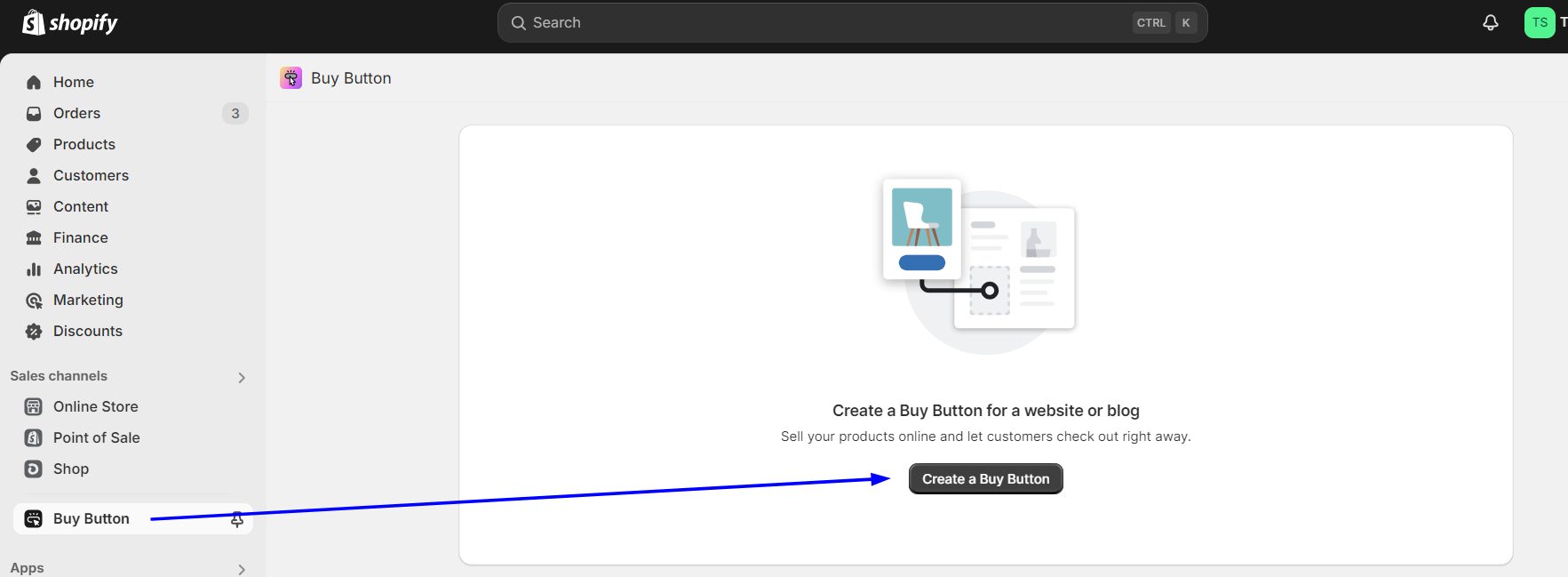1568x577 pixels.
Task: Click the Home house icon
Action: [x=34, y=82]
